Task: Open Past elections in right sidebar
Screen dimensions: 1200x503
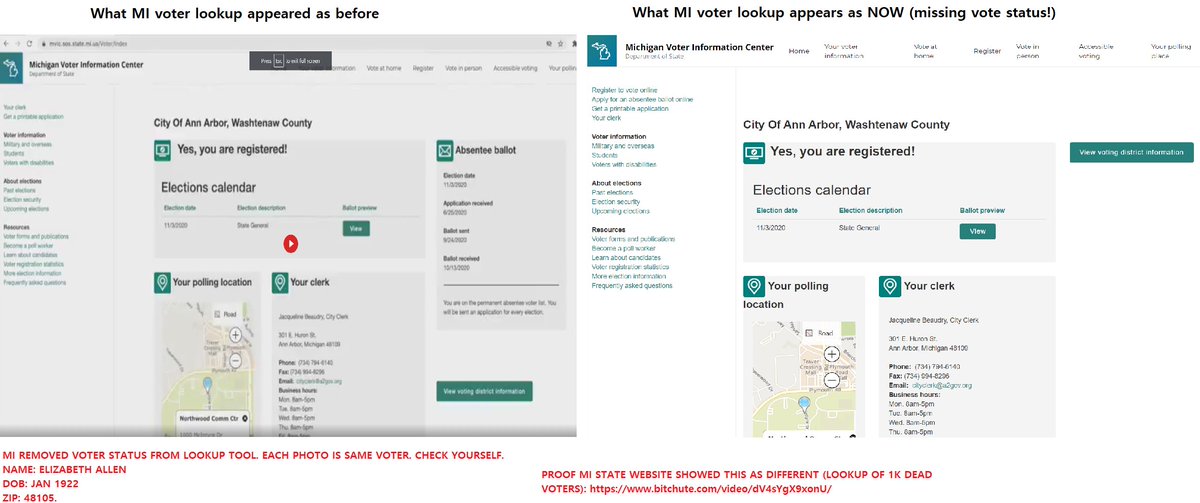Action: pyautogui.click(x=612, y=193)
